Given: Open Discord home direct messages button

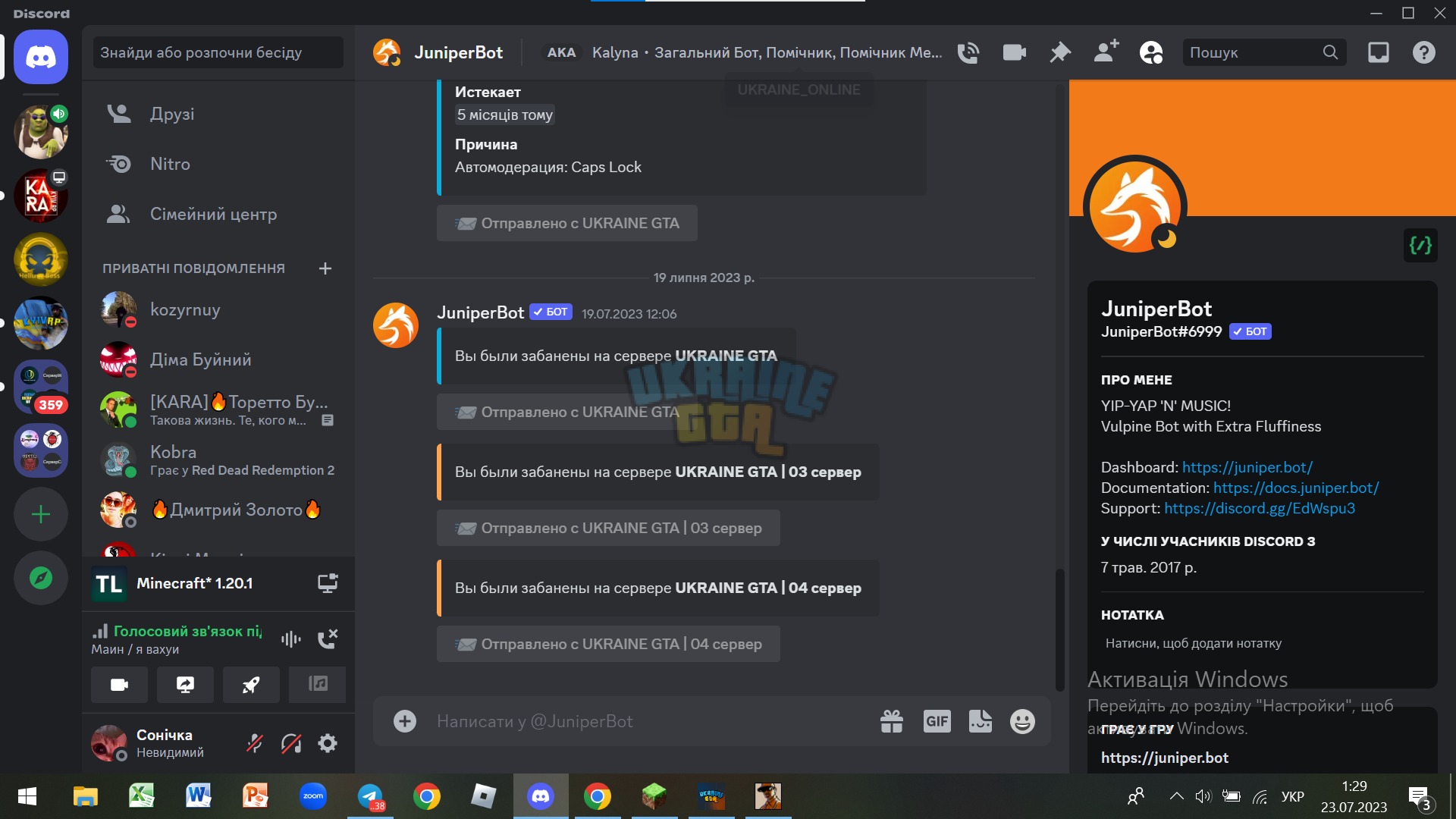Looking at the screenshot, I should tap(41, 57).
